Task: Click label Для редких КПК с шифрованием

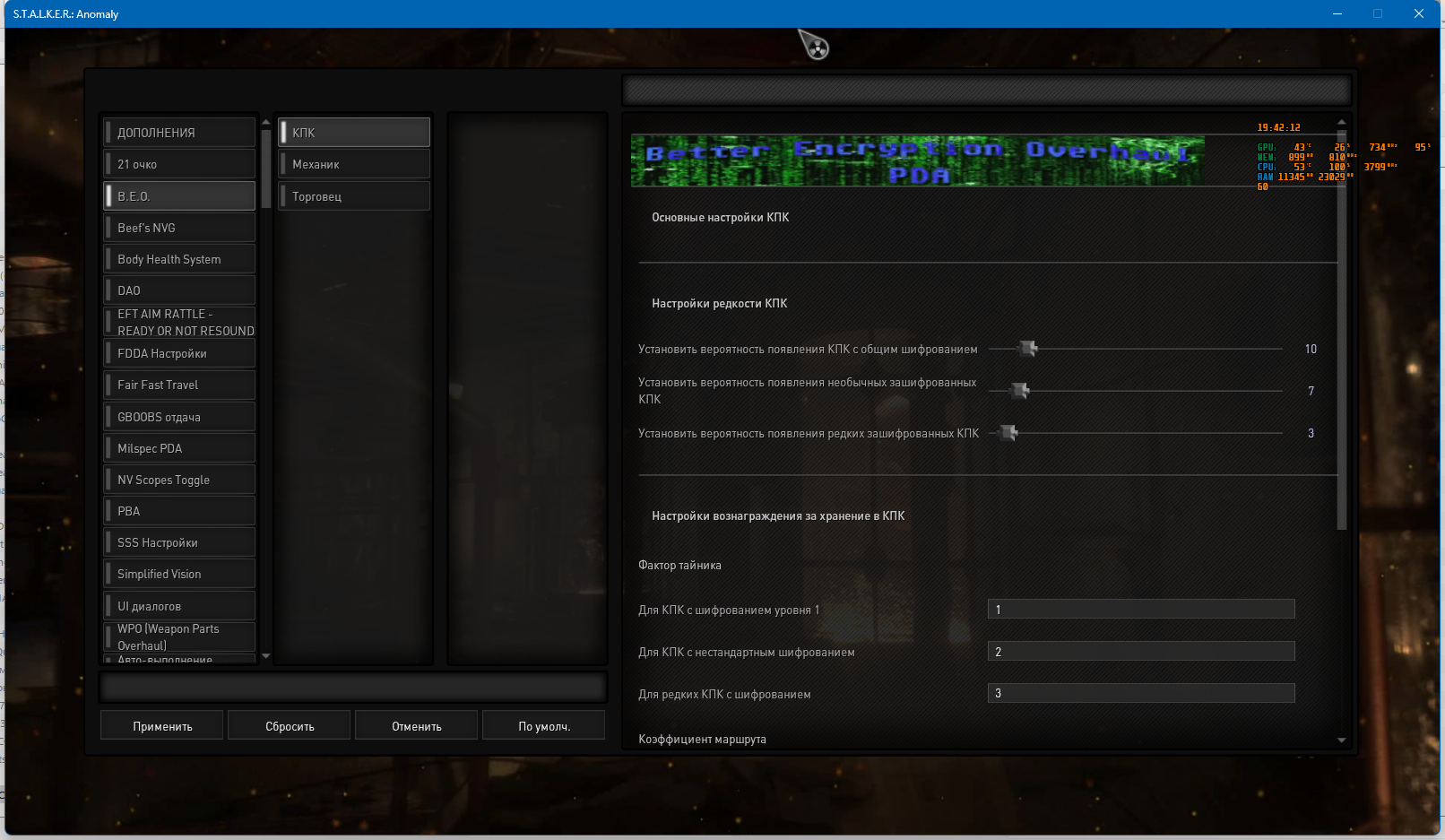Action: point(724,695)
